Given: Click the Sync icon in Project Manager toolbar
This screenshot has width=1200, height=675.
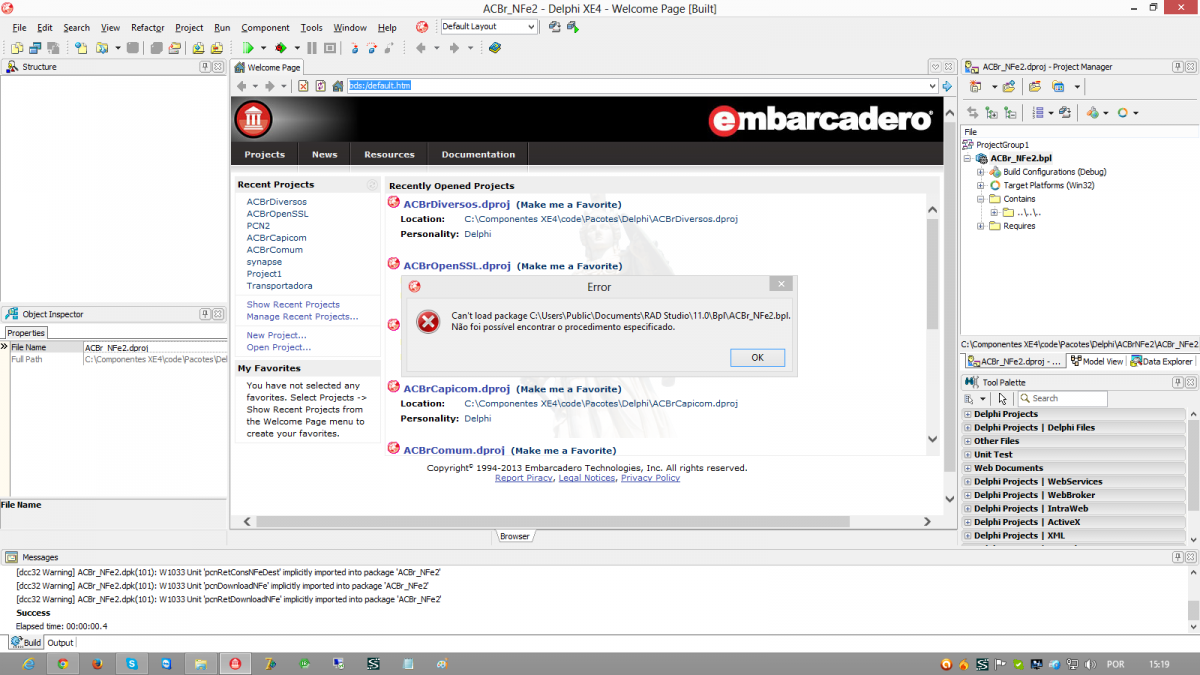Looking at the screenshot, I should point(973,113).
